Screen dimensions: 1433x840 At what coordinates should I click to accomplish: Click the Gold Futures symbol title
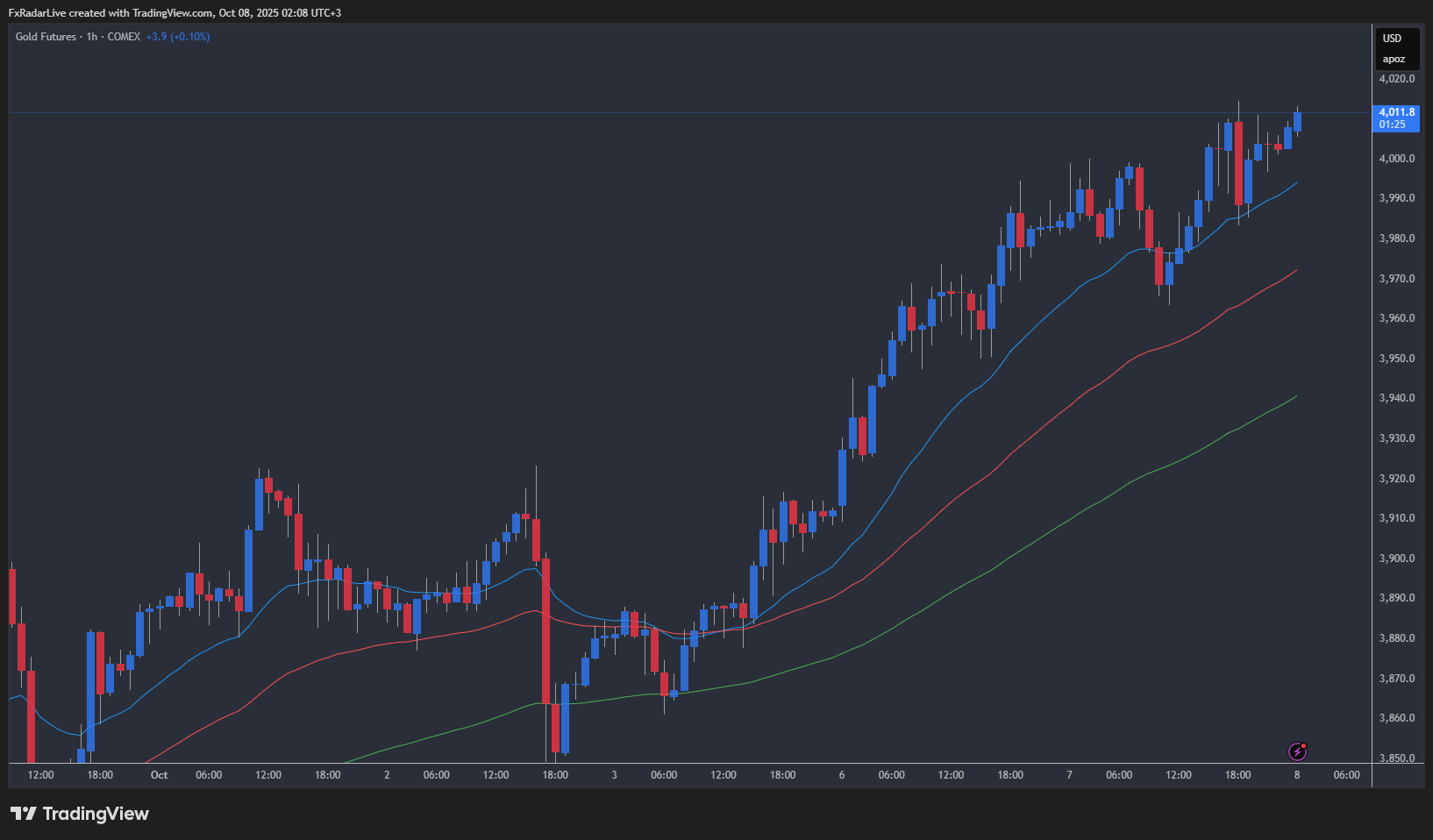(46, 37)
